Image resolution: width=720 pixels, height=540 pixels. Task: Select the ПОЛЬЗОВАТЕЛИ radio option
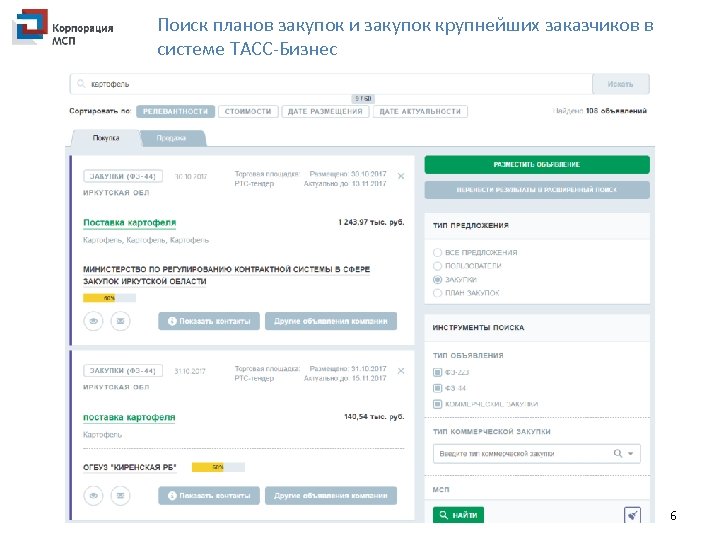(x=437, y=266)
